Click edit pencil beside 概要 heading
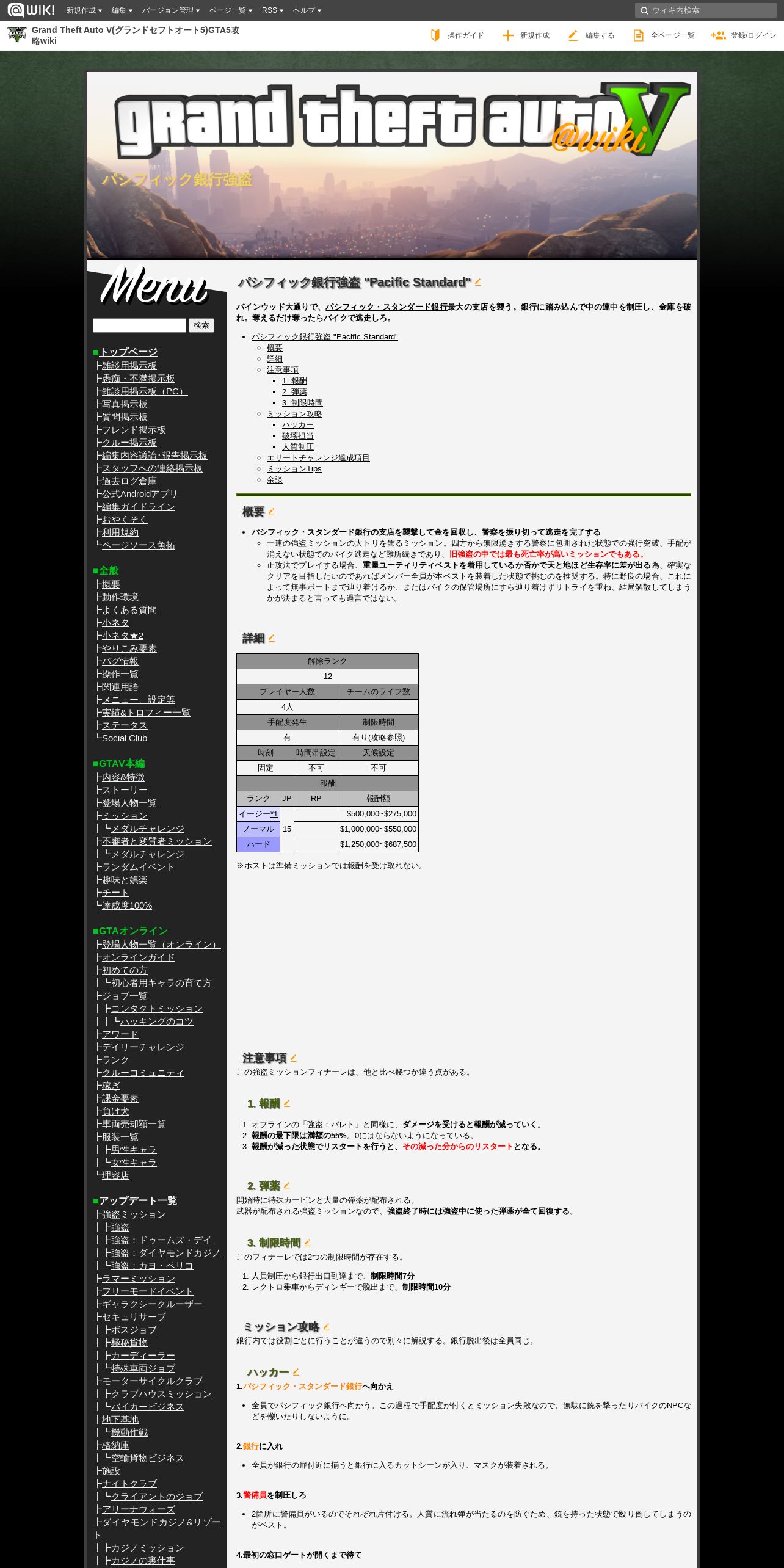This screenshot has width=784, height=1568. coord(272,512)
